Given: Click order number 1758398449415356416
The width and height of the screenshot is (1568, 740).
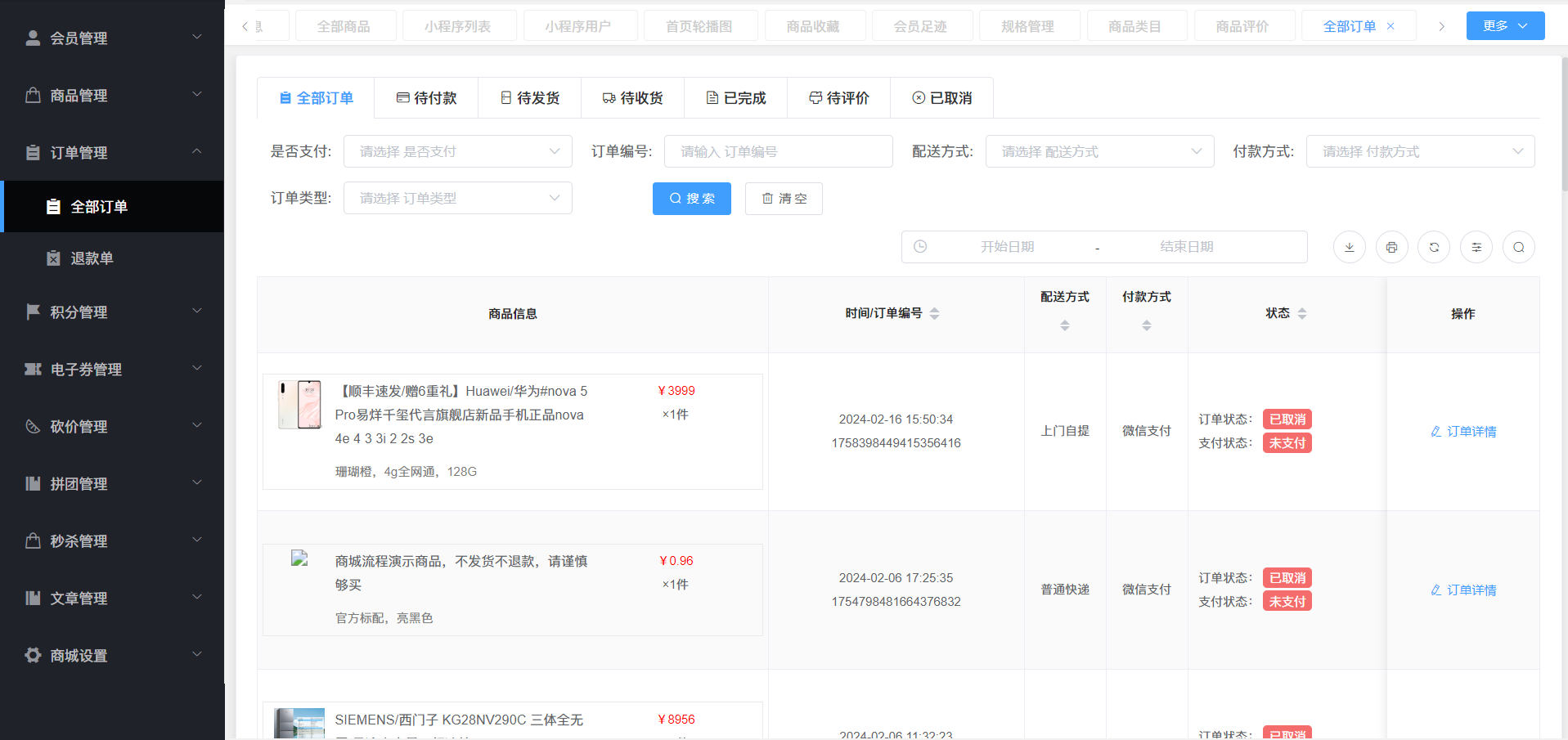Looking at the screenshot, I should click(x=896, y=442).
